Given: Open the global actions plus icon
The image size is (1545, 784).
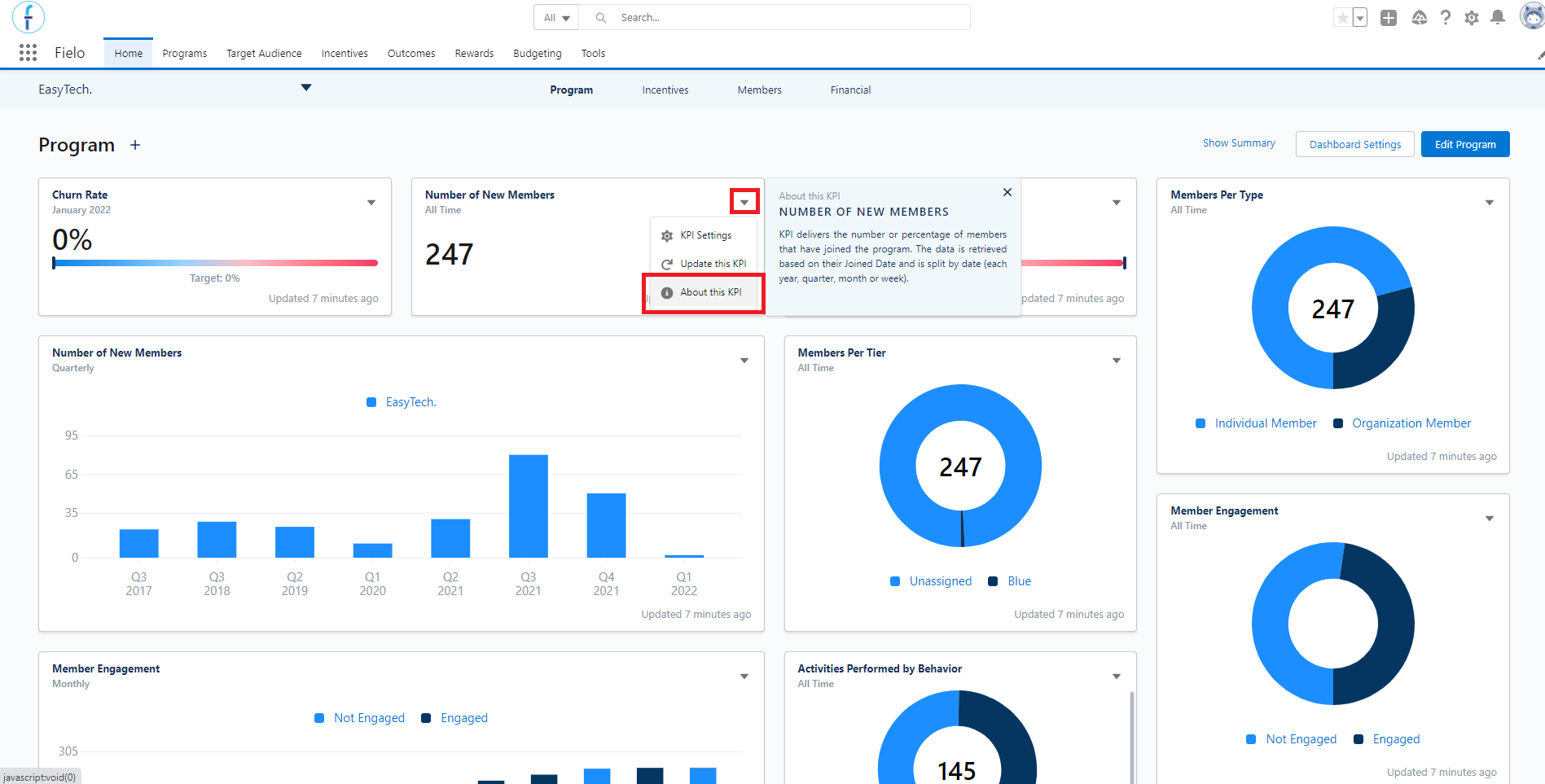Looking at the screenshot, I should click(1389, 18).
